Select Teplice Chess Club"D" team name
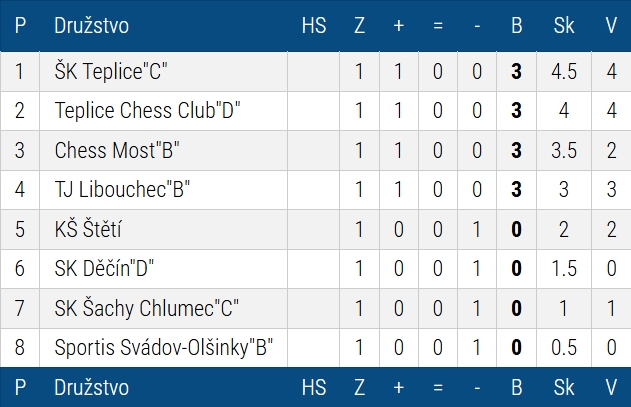Viewport: 631px width, 407px height. 148,111
